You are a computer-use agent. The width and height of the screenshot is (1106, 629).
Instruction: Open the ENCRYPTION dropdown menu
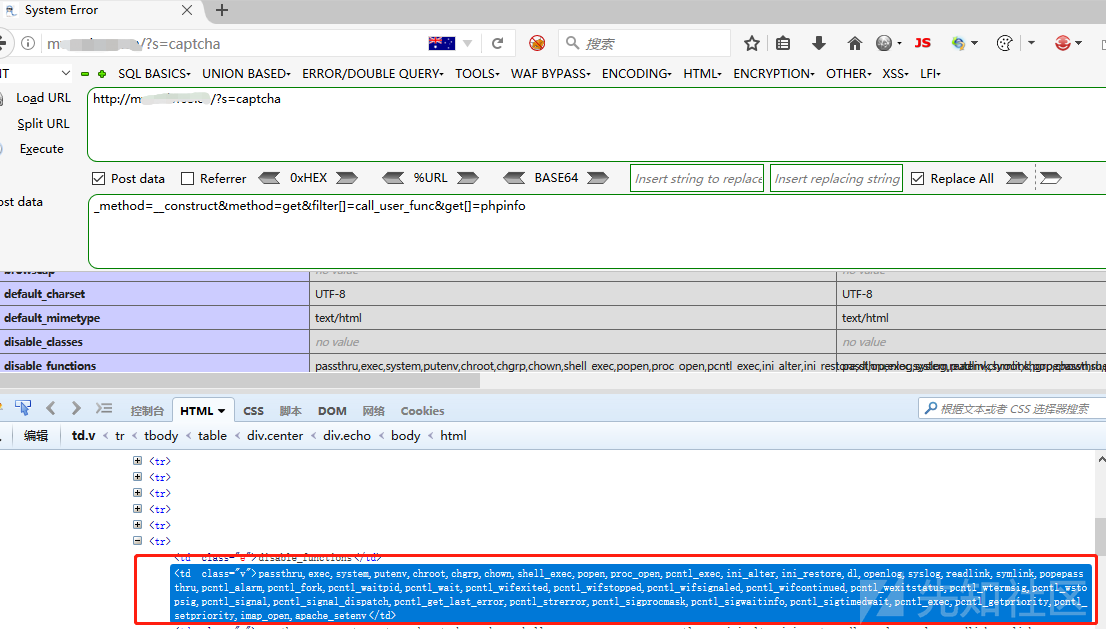774,73
